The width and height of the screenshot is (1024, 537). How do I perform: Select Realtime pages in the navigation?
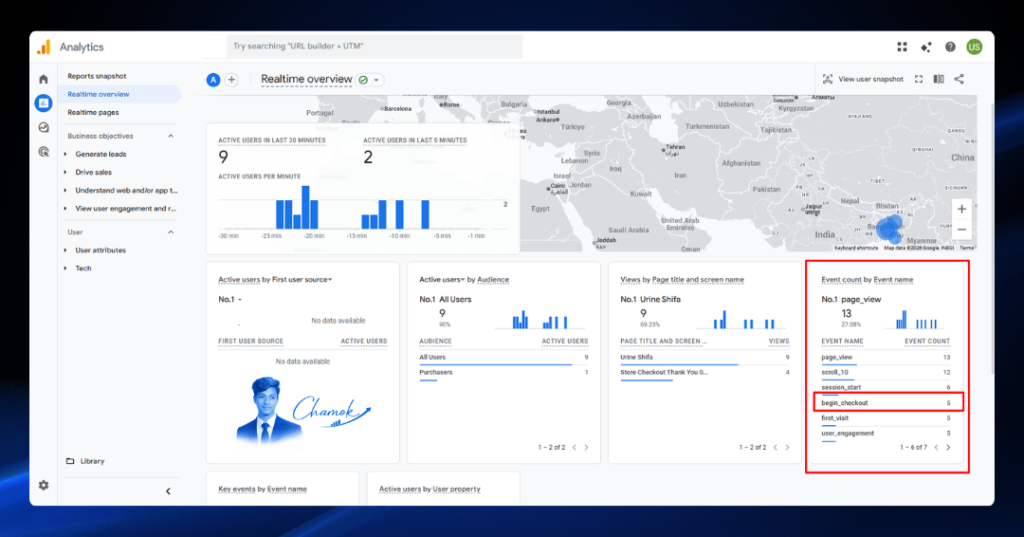(93, 112)
